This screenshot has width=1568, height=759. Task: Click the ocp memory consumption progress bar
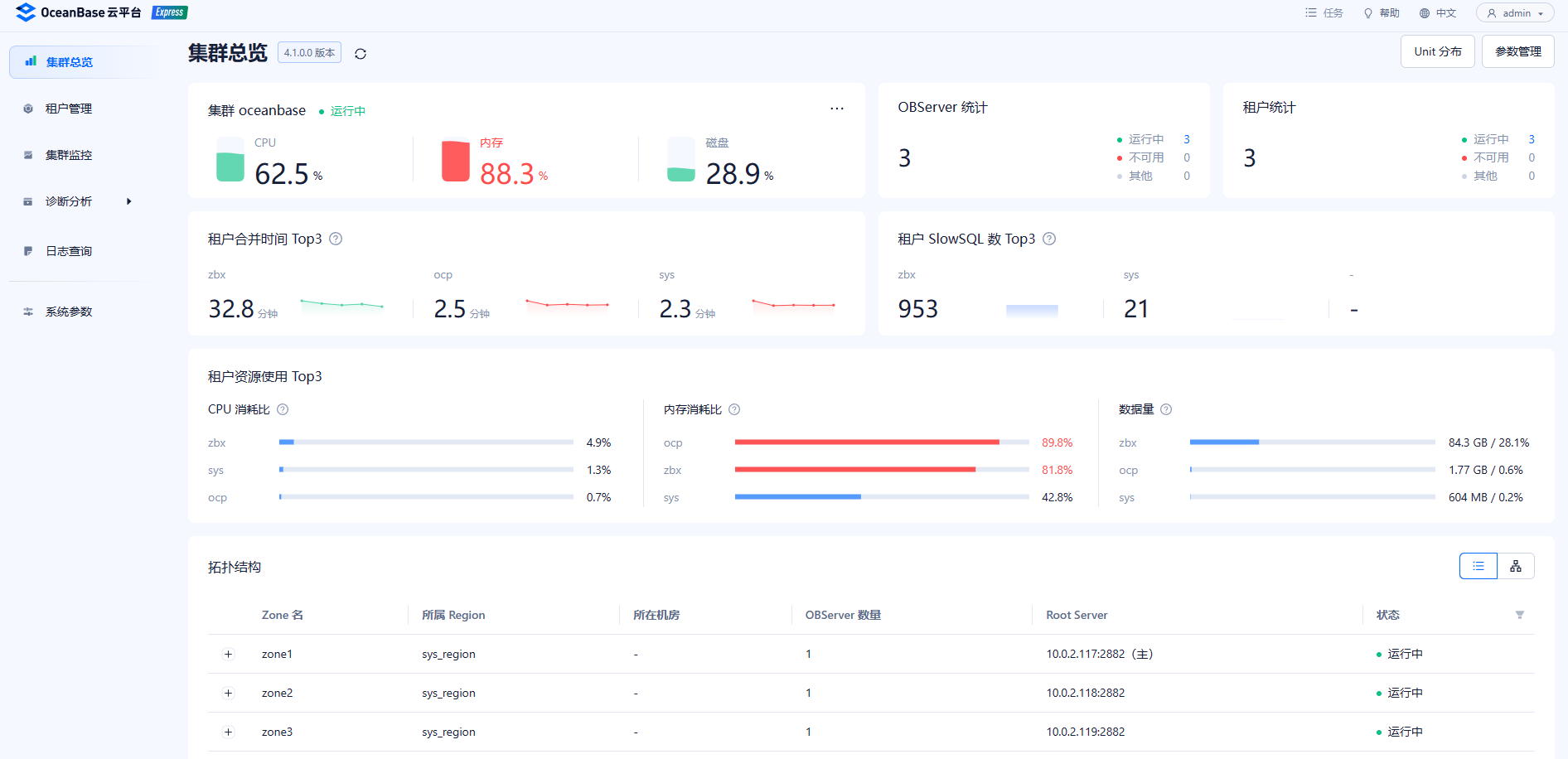click(882, 442)
